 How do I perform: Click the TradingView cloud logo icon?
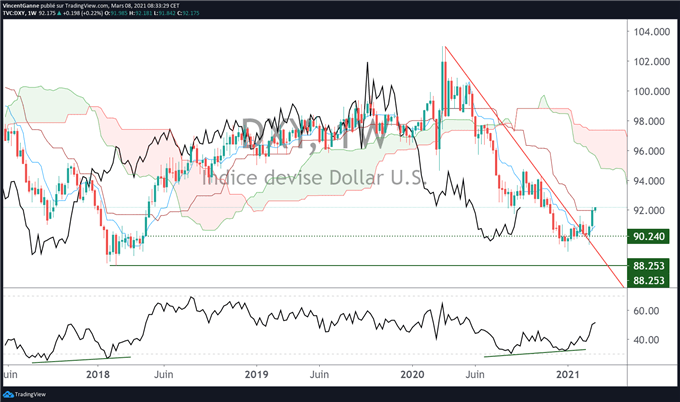[x=8, y=394]
